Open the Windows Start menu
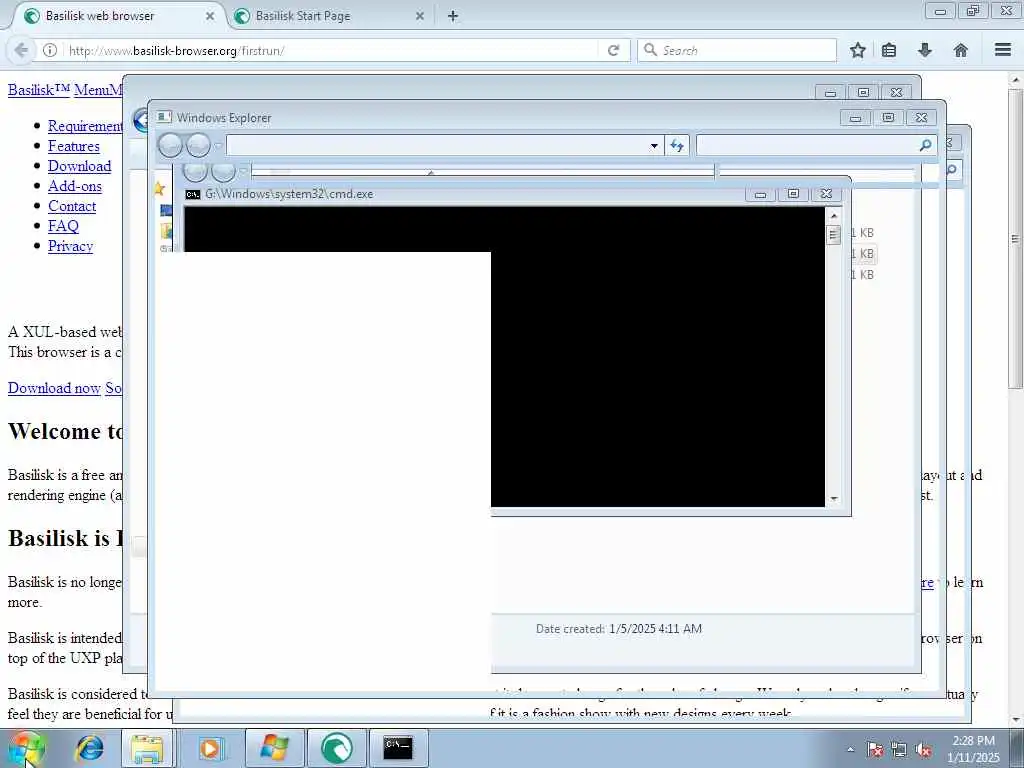1024x768 pixels. click(25, 748)
